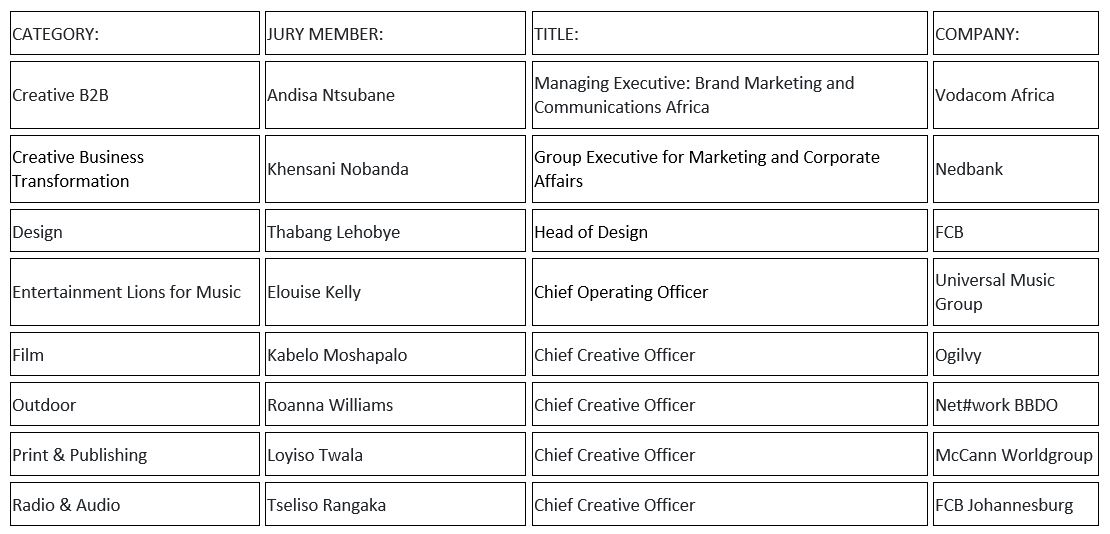The height and width of the screenshot is (534, 1110).
Task: Select jury member Andisa Ntsubane
Action: coord(395,95)
